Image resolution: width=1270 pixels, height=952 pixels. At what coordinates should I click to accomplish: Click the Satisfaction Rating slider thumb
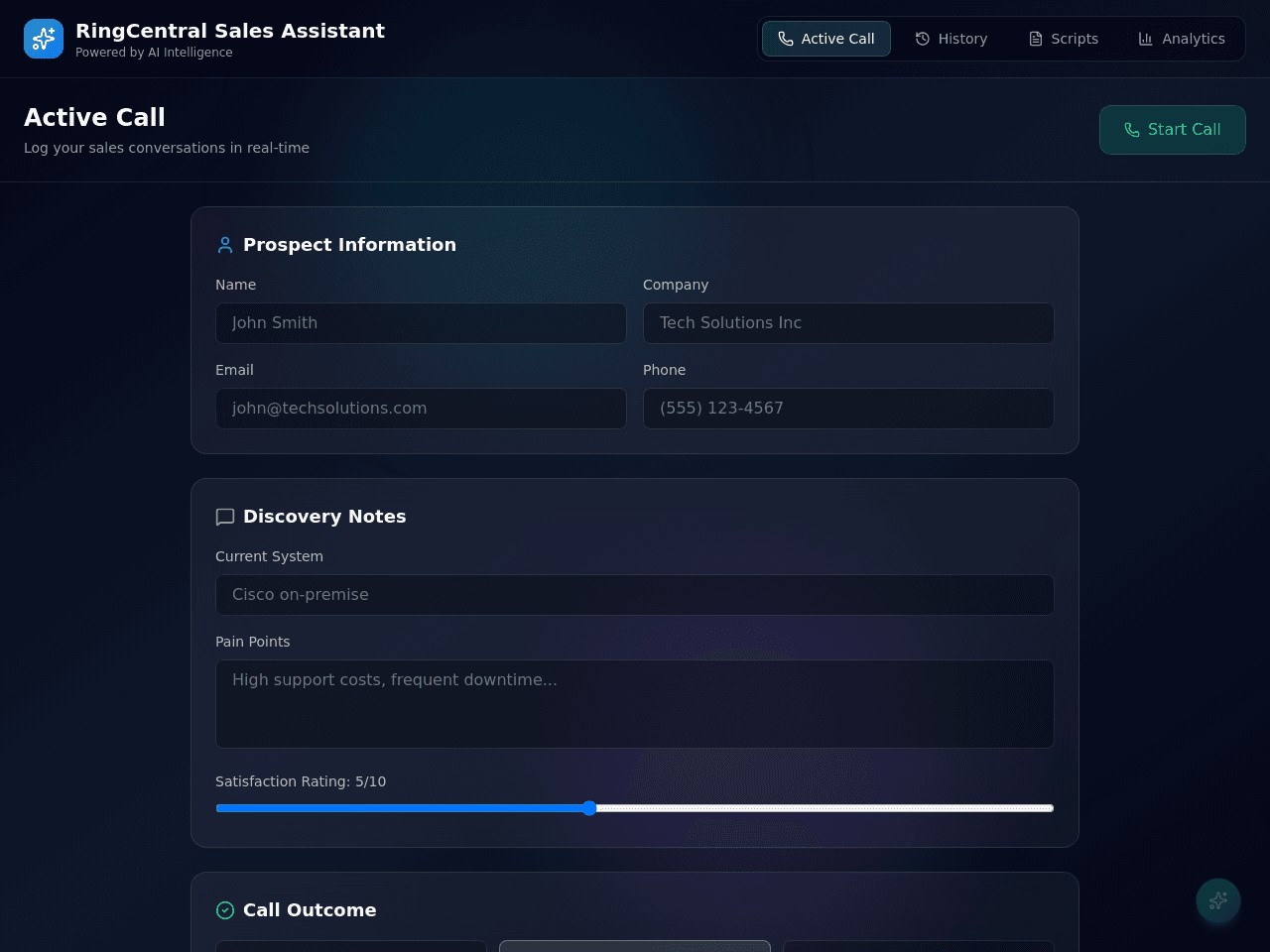[589, 808]
